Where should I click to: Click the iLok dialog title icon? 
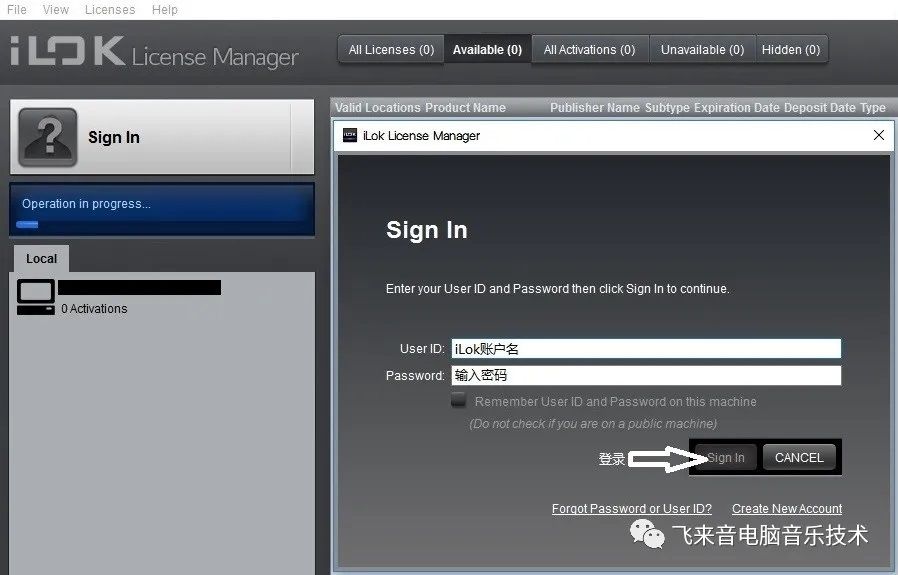coord(349,135)
